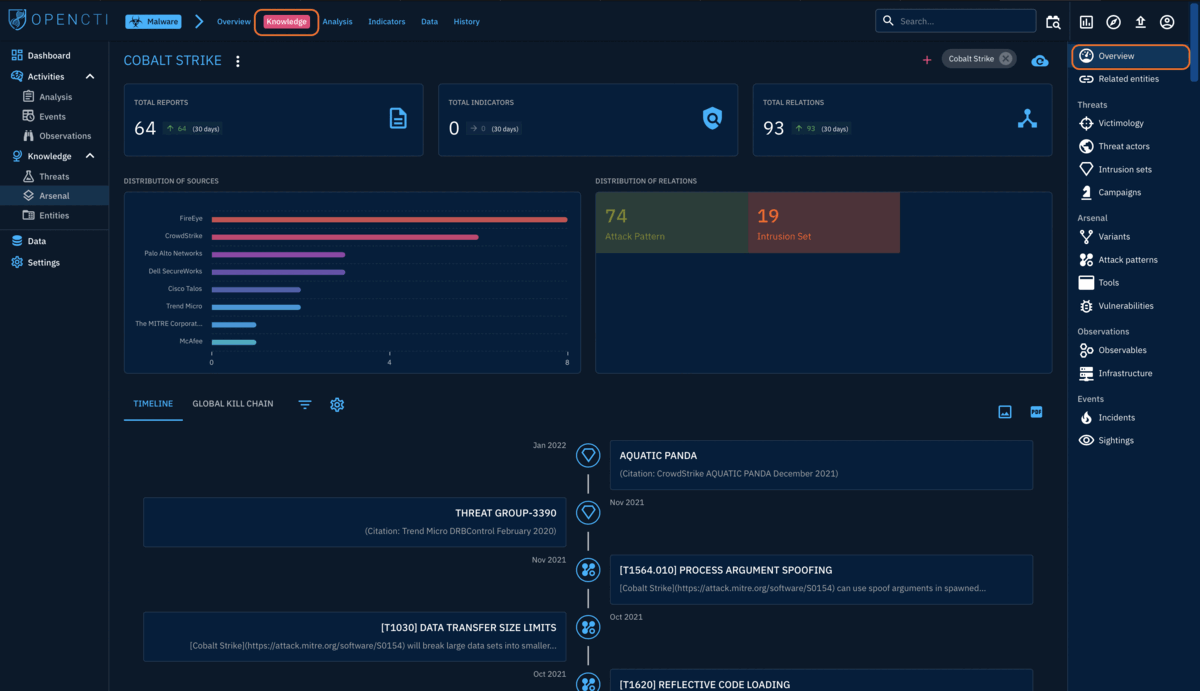This screenshot has height=691, width=1200.
Task: Export timeline as image
Action: (x=1005, y=412)
